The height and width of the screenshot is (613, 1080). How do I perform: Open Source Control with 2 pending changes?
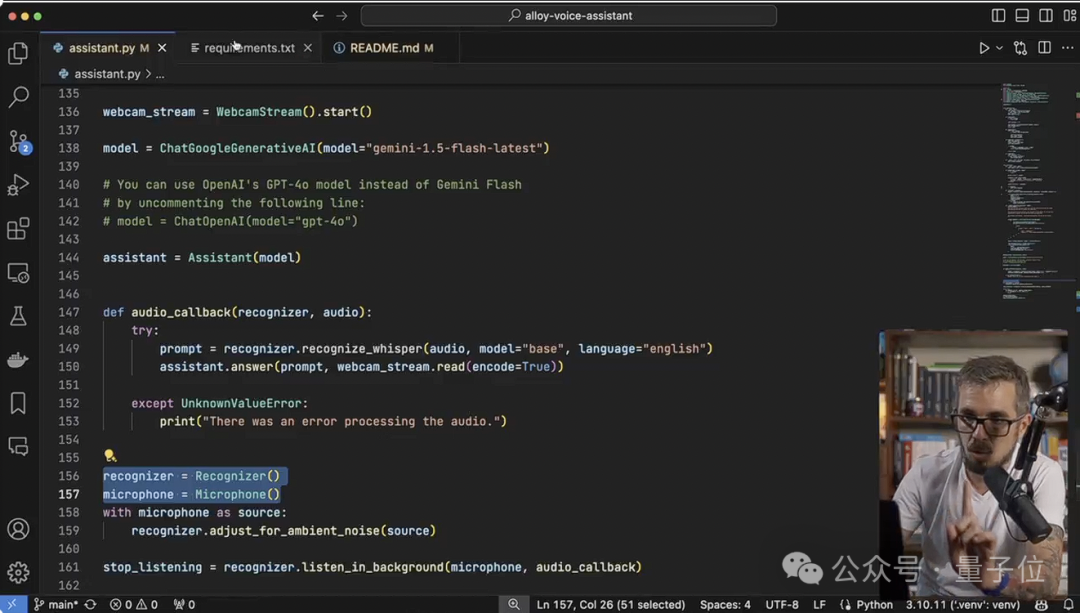18,142
